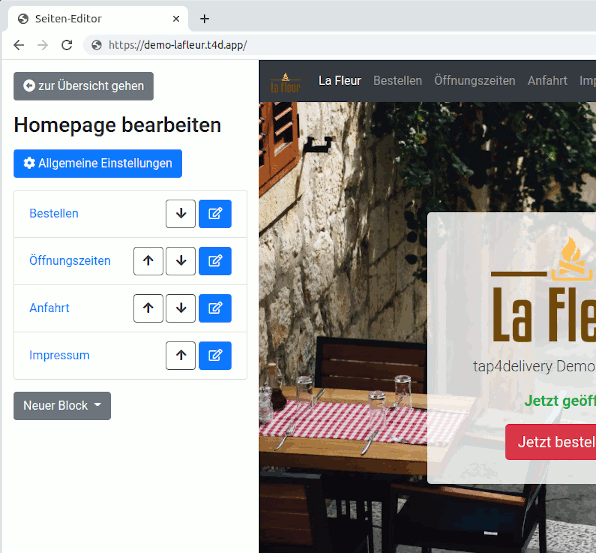Open Bestellen in the site navbar
This screenshot has height=553, width=596.
[398, 81]
